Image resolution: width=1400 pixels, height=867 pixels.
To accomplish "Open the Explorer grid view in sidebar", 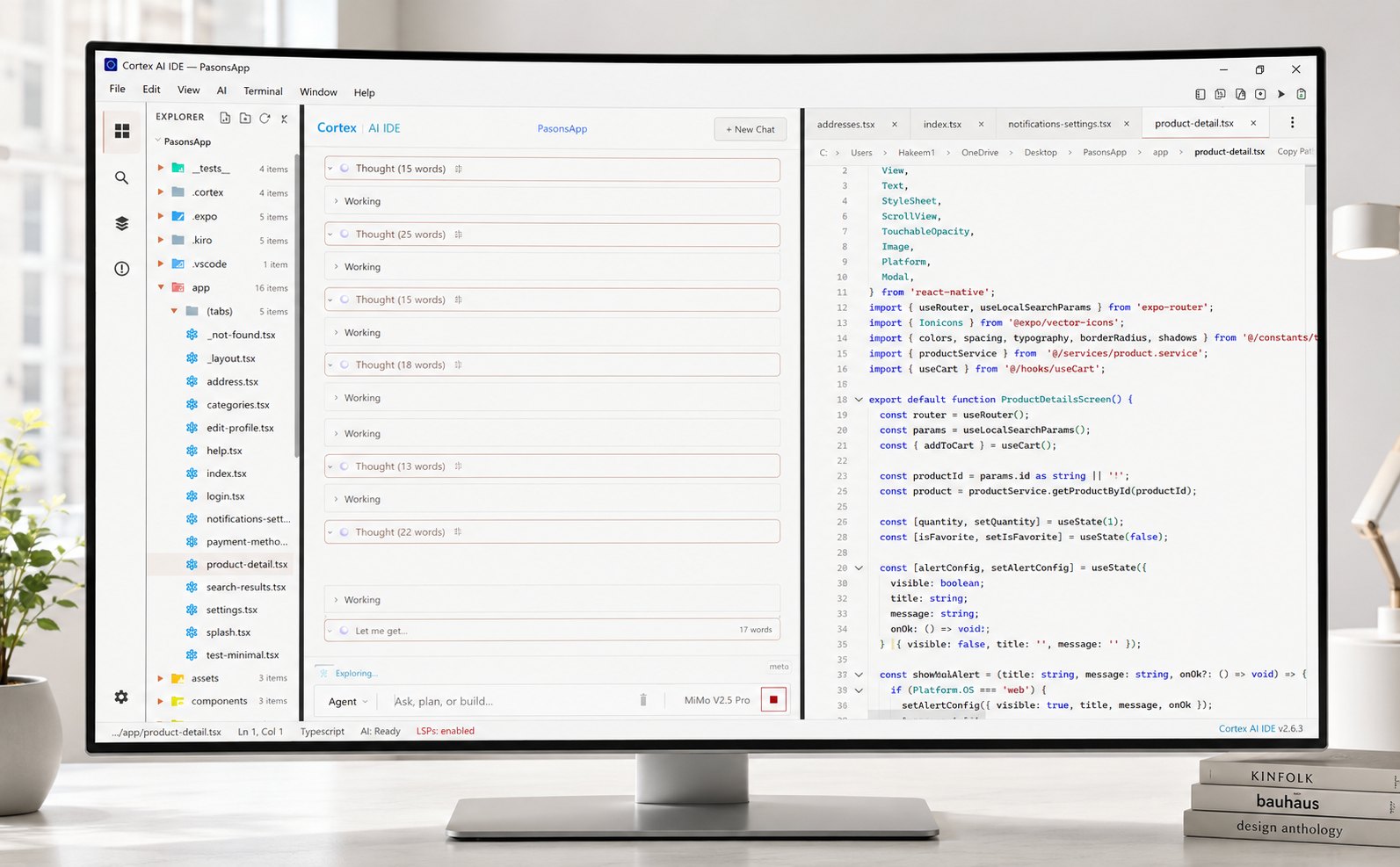I will click(x=122, y=131).
